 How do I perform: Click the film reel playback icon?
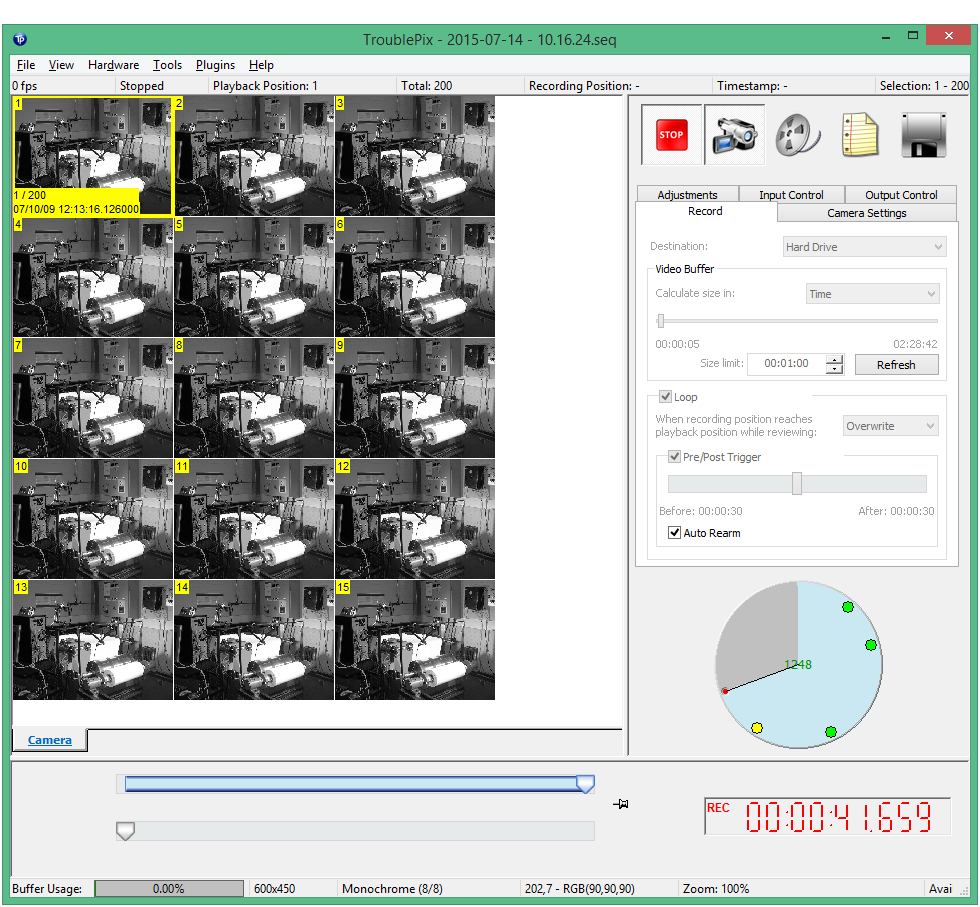tap(797, 134)
